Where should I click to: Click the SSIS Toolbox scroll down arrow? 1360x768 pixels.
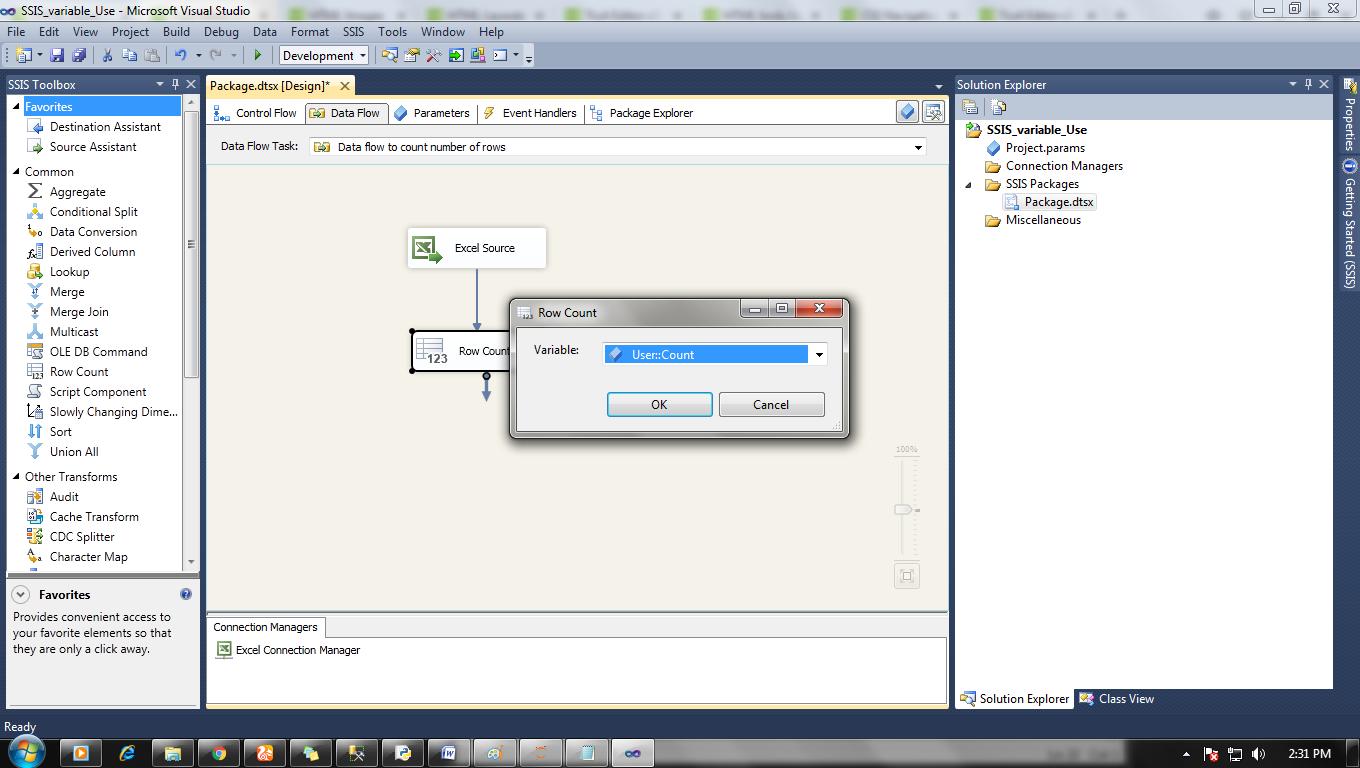(x=191, y=564)
